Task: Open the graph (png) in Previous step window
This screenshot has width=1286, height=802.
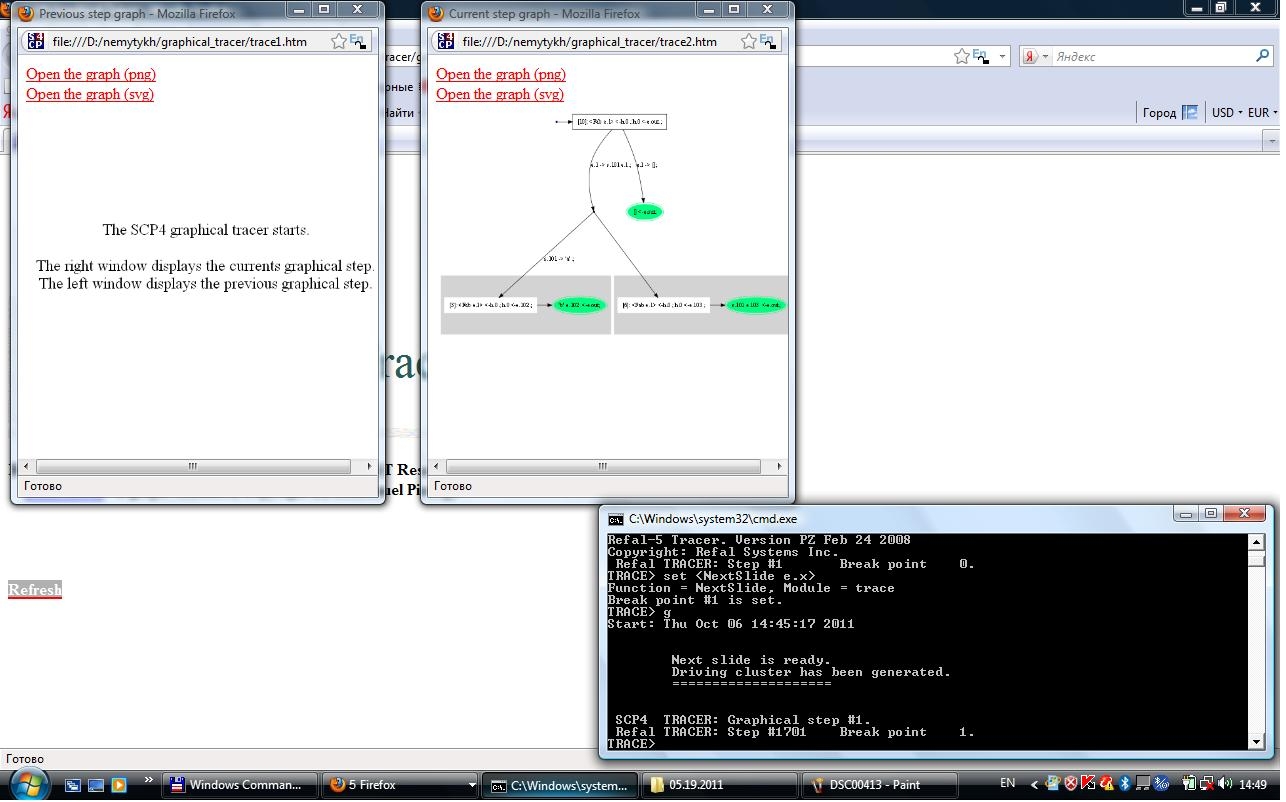Action: tap(91, 74)
